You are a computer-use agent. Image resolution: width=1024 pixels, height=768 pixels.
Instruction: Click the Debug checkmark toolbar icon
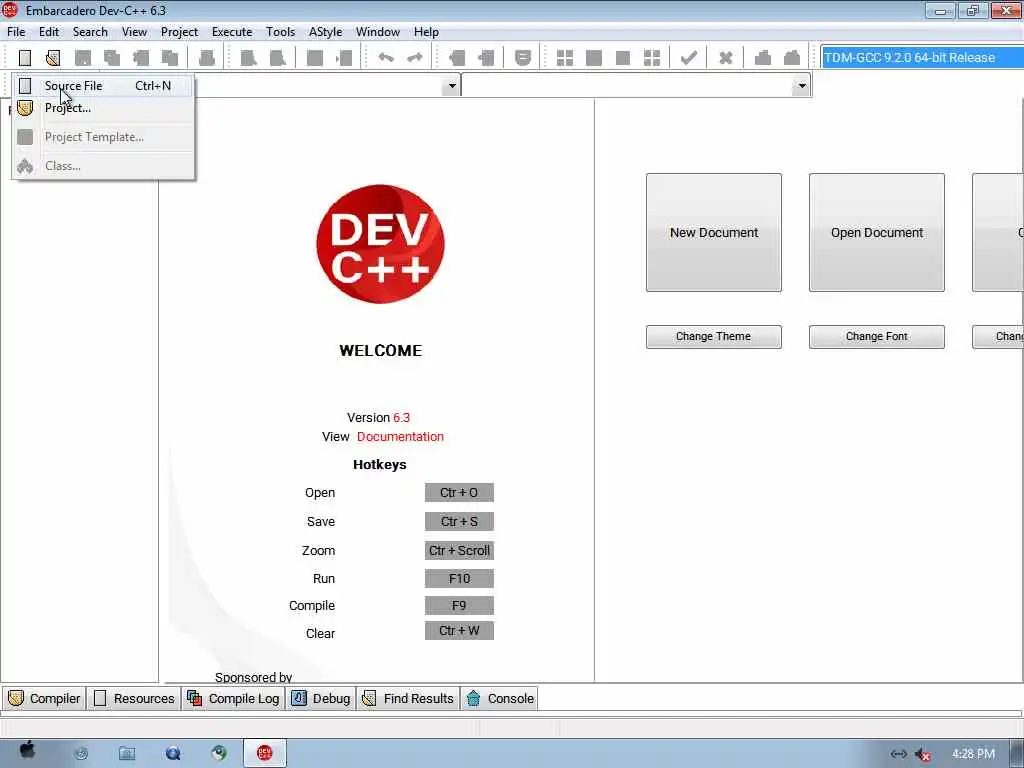(x=688, y=57)
